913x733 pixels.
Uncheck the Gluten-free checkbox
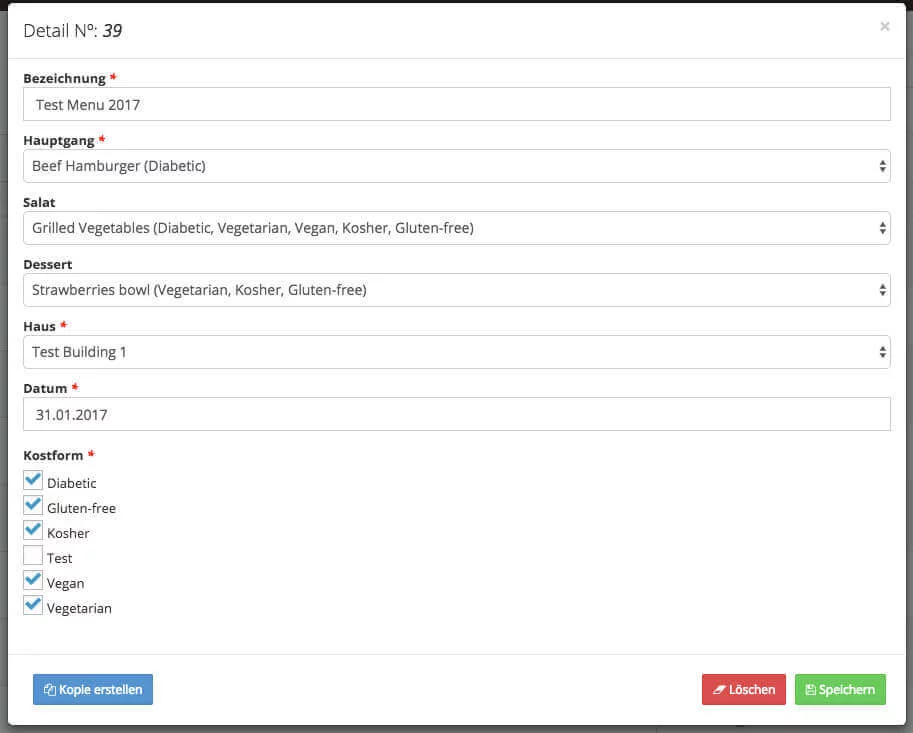click(x=33, y=506)
